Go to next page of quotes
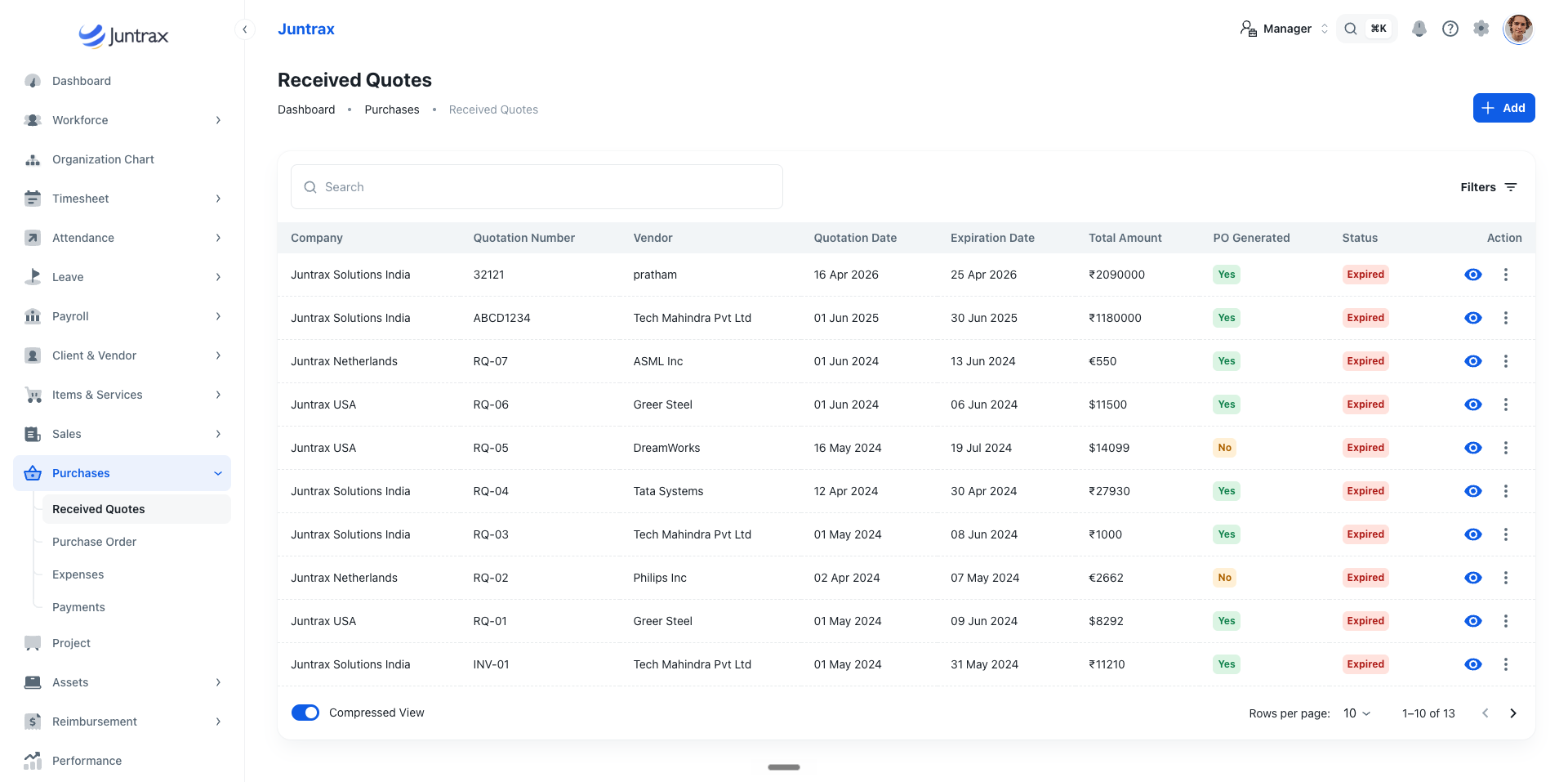 [x=1513, y=713]
